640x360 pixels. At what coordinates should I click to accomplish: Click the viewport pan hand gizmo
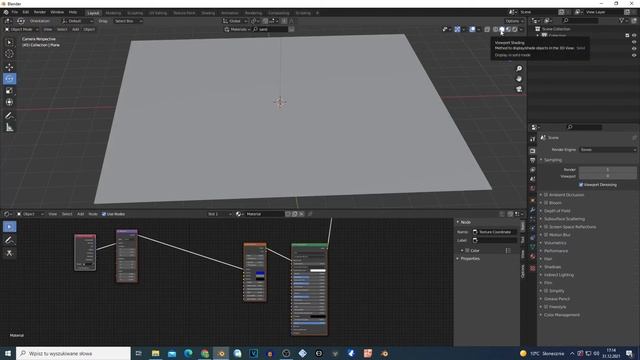519,79
